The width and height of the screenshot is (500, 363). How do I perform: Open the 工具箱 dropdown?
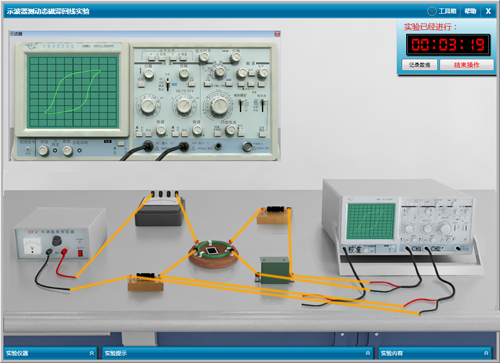pyautogui.click(x=442, y=11)
